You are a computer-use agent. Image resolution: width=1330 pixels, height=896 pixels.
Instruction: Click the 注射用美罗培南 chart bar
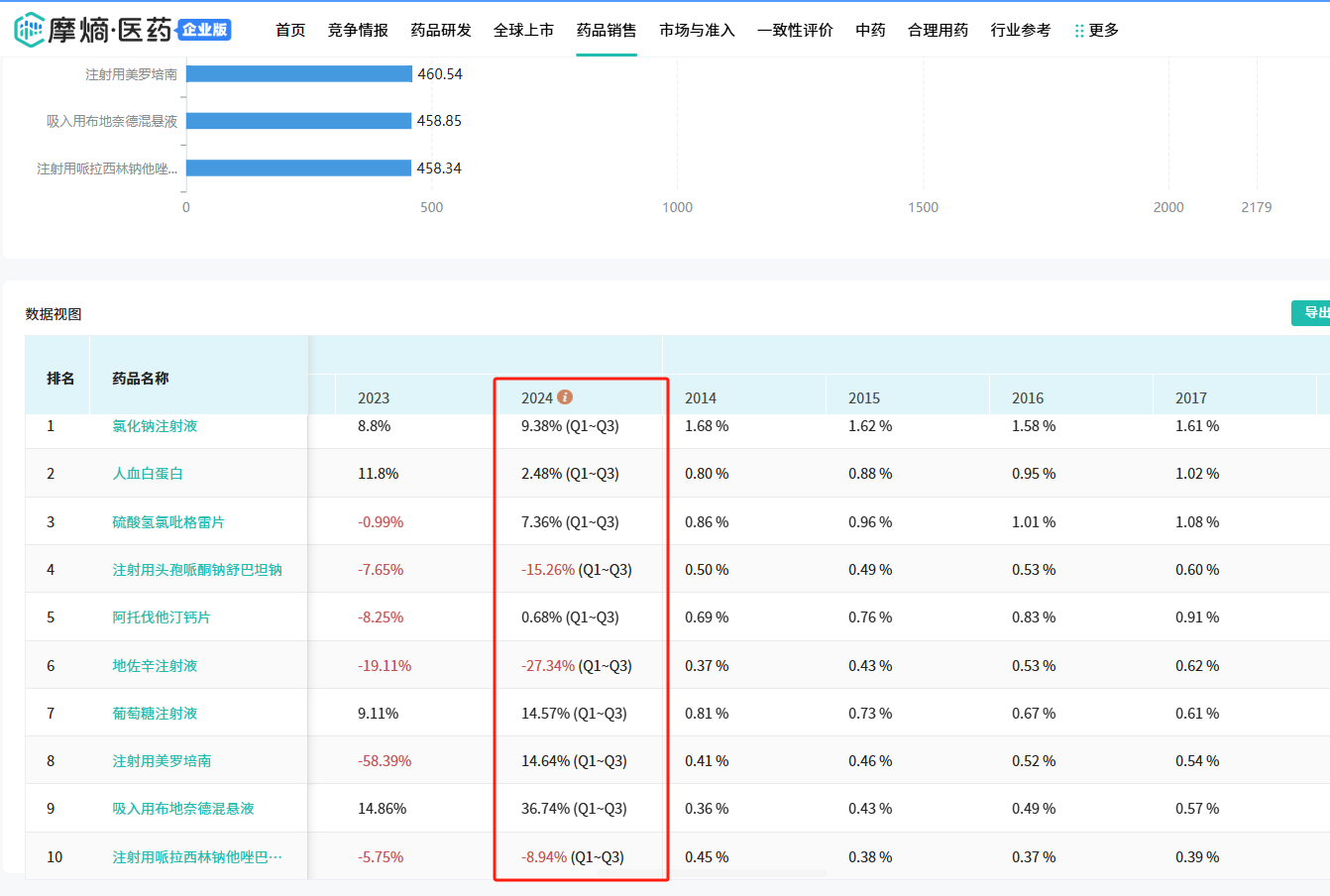[x=298, y=74]
